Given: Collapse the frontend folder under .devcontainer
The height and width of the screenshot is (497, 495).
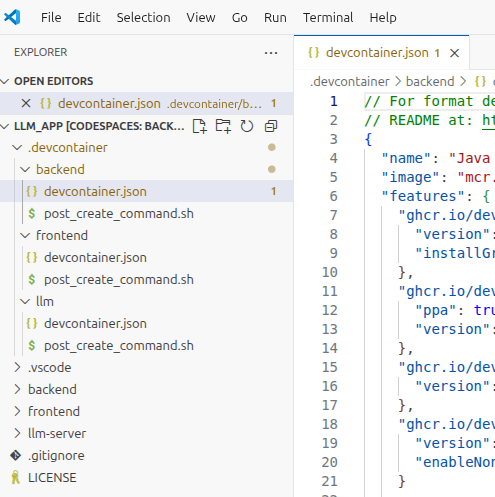Looking at the screenshot, I should [25, 235].
